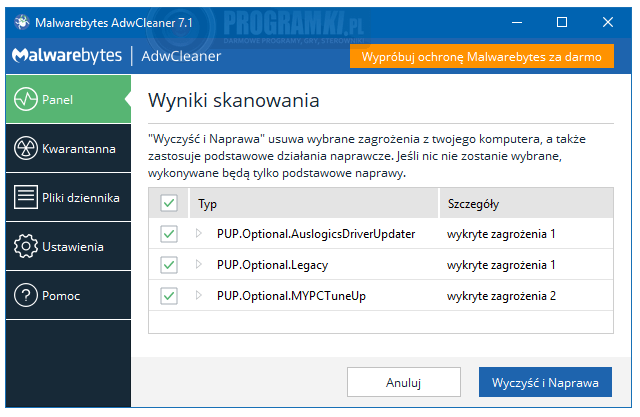Click the Panel heartbeat icon
Screen dimensions: 640x417
[x=26, y=99]
